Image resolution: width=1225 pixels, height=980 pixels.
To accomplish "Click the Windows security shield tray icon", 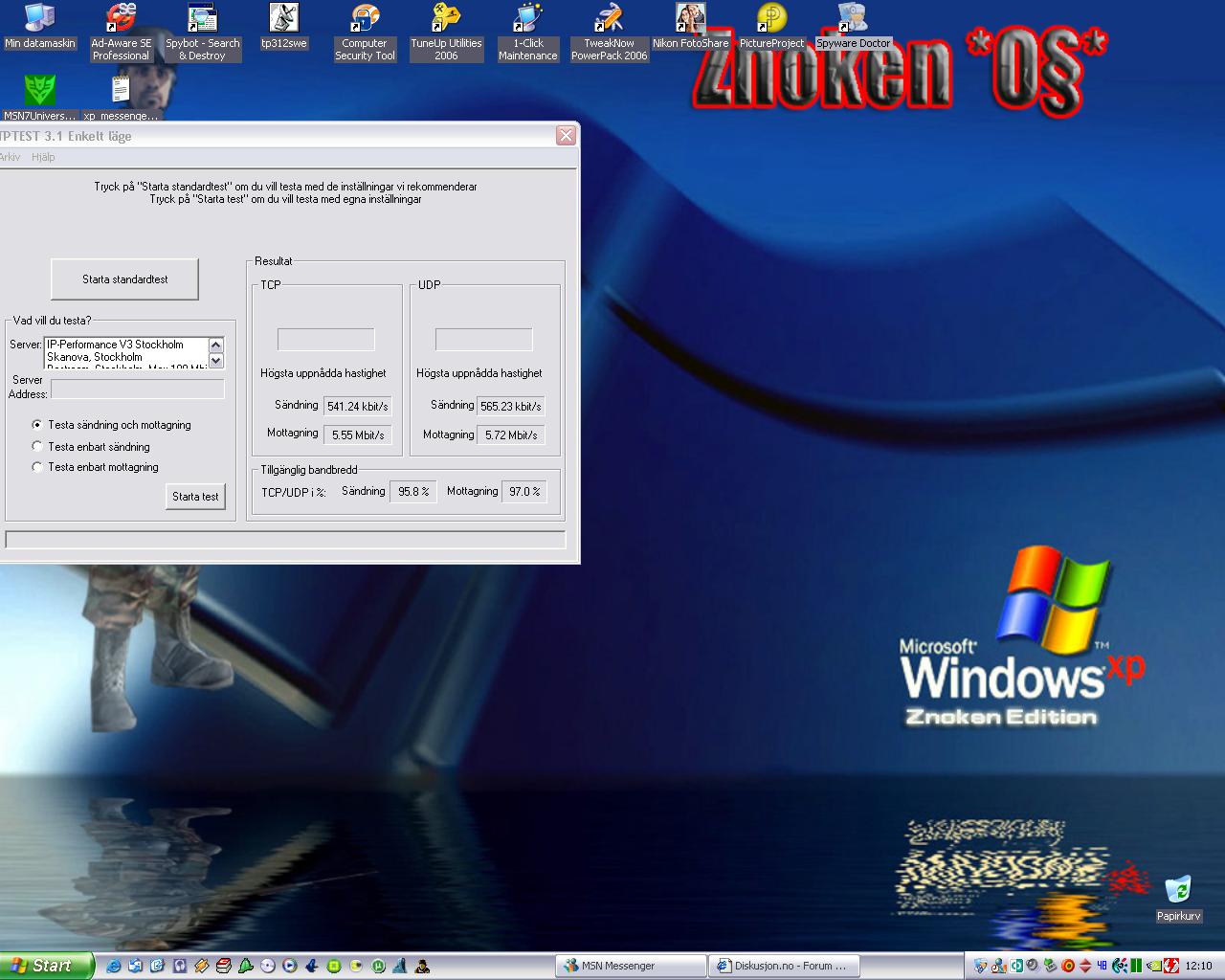I will pos(981,966).
